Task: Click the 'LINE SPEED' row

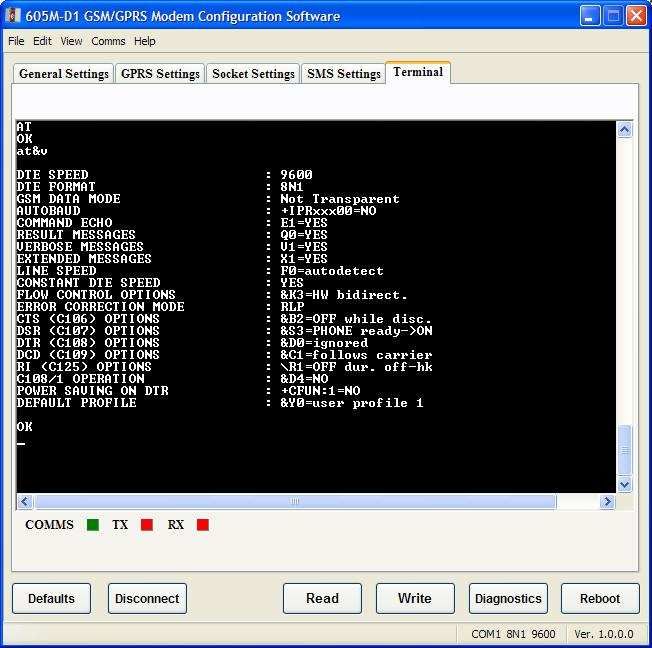Action: click(200, 271)
